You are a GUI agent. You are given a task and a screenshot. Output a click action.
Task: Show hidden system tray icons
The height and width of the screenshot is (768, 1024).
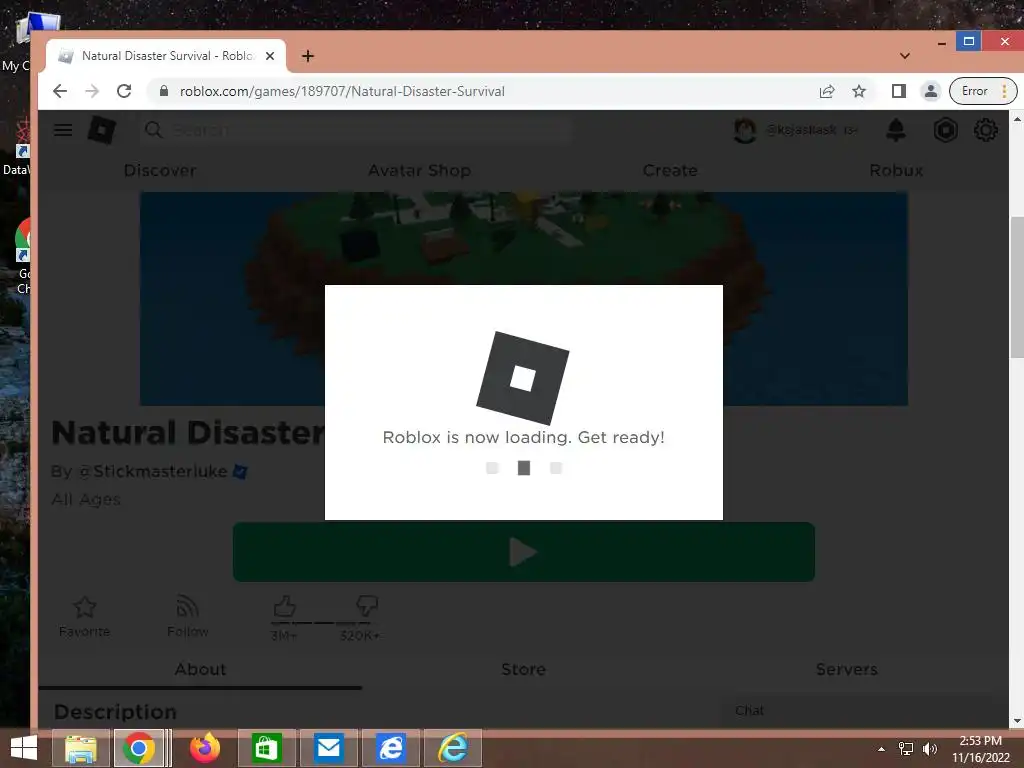[881, 749]
